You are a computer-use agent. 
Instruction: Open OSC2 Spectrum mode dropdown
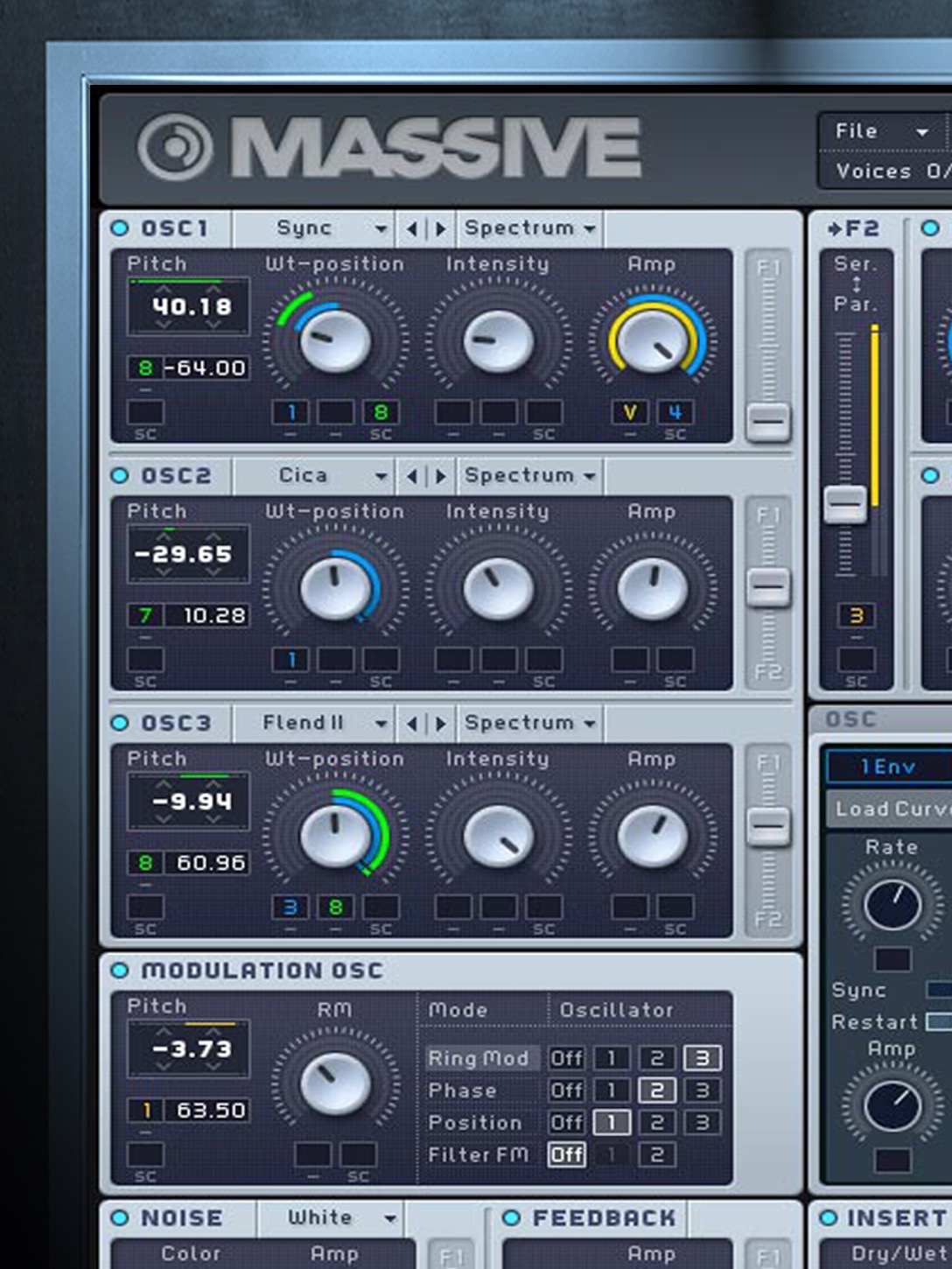[x=530, y=475]
